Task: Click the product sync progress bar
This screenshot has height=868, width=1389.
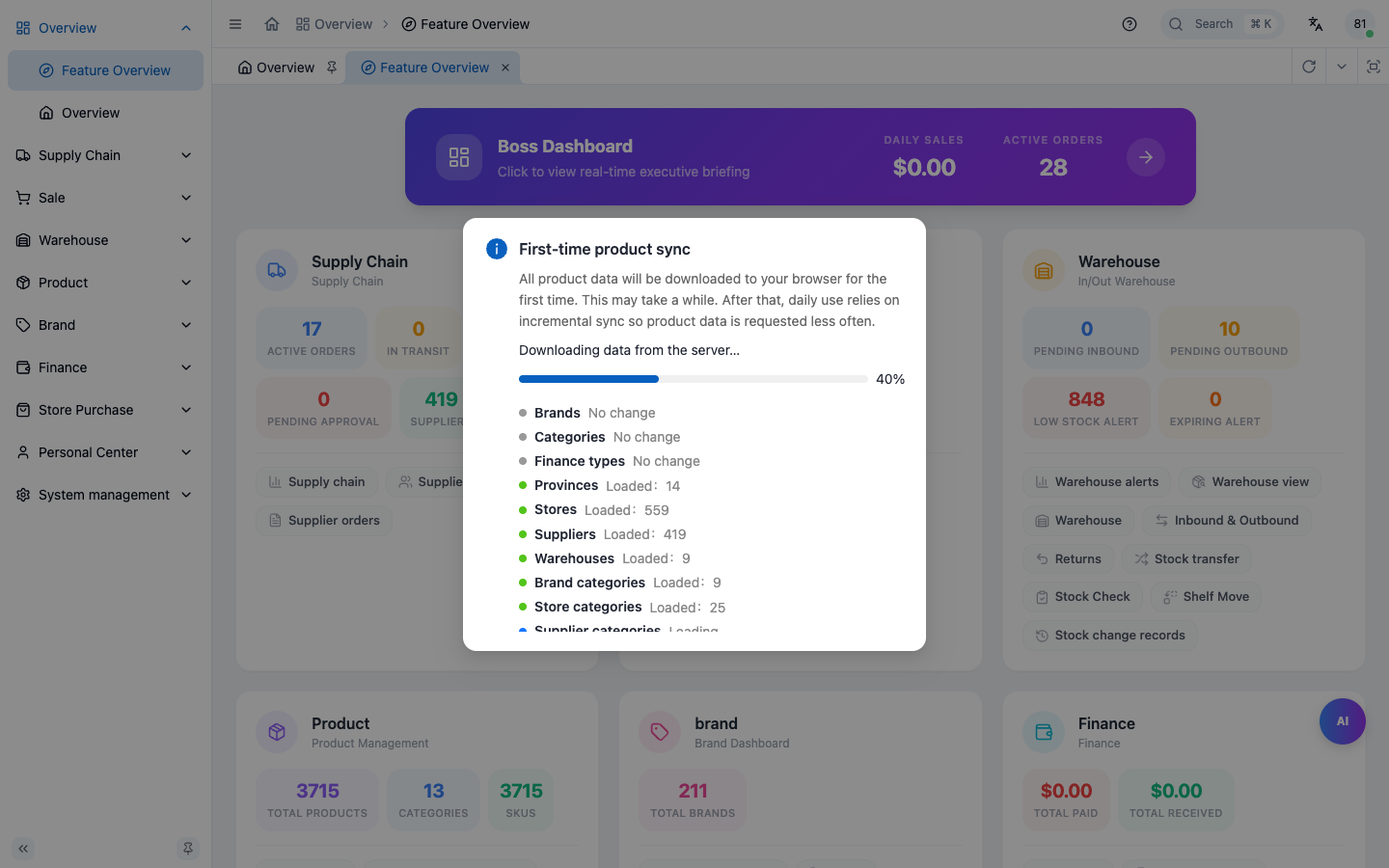Action: [x=693, y=379]
